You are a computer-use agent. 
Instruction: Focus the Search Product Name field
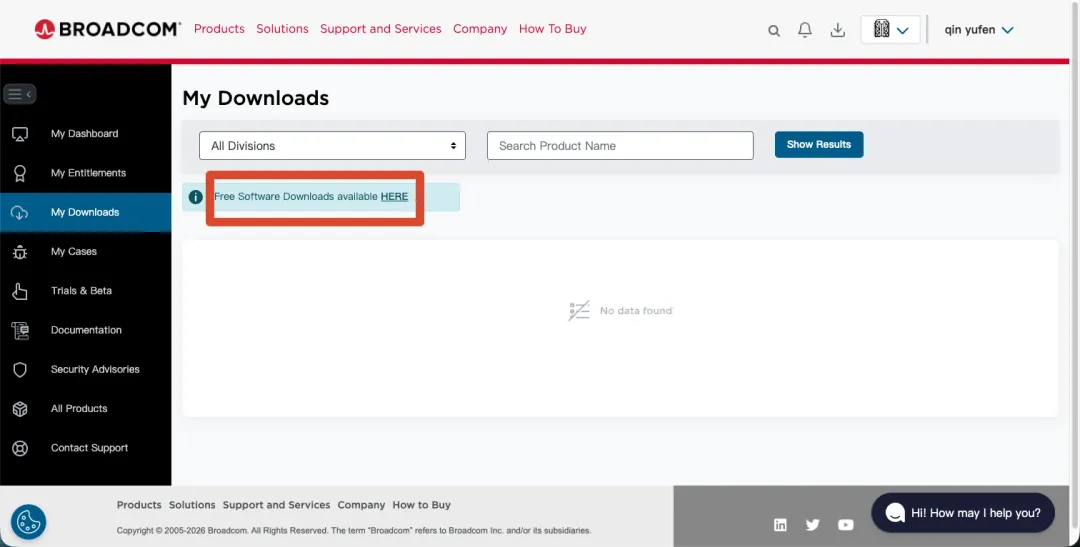point(620,145)
